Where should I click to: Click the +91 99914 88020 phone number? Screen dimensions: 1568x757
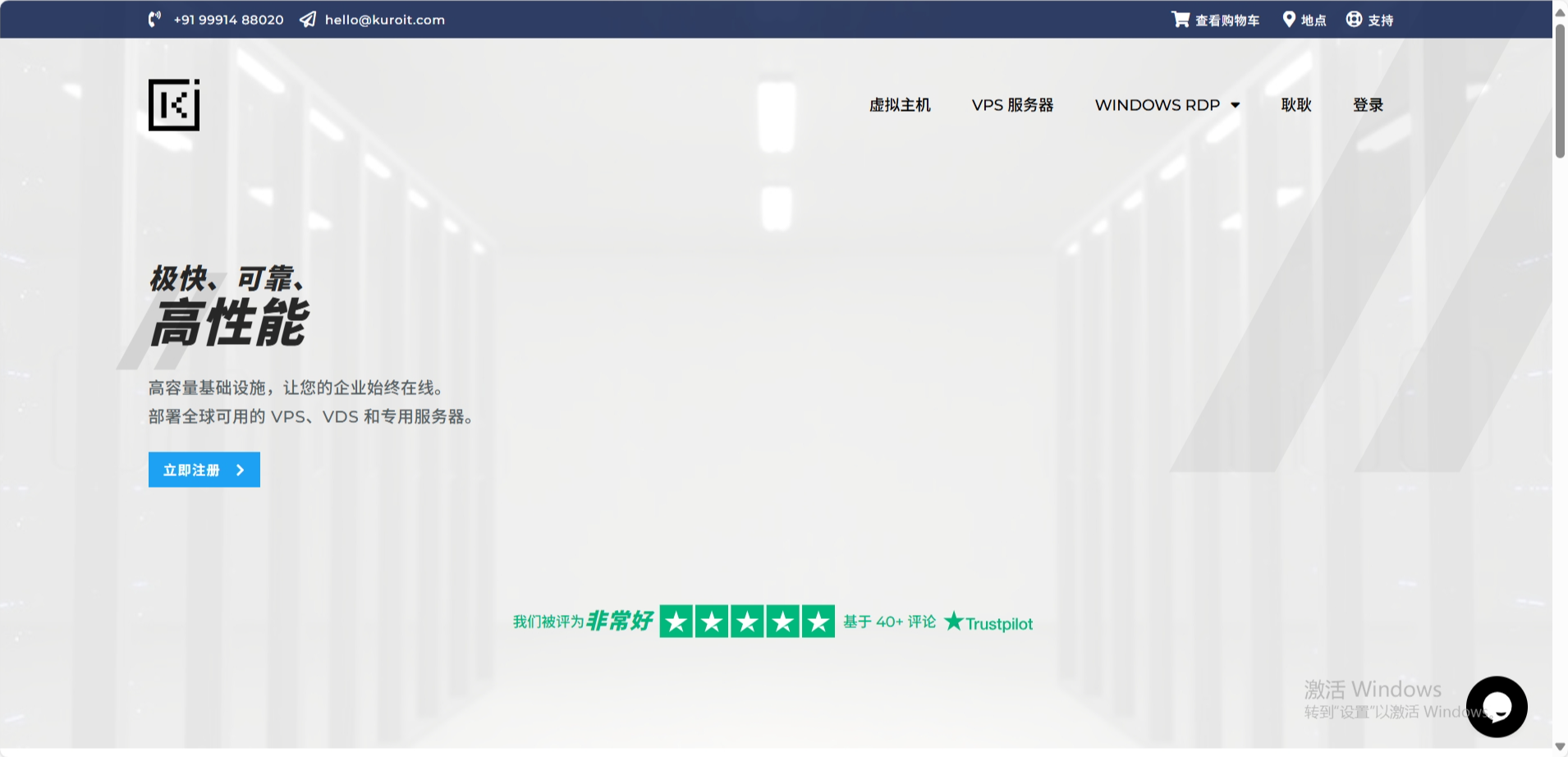pyautogui.click(x=228, y=20)
